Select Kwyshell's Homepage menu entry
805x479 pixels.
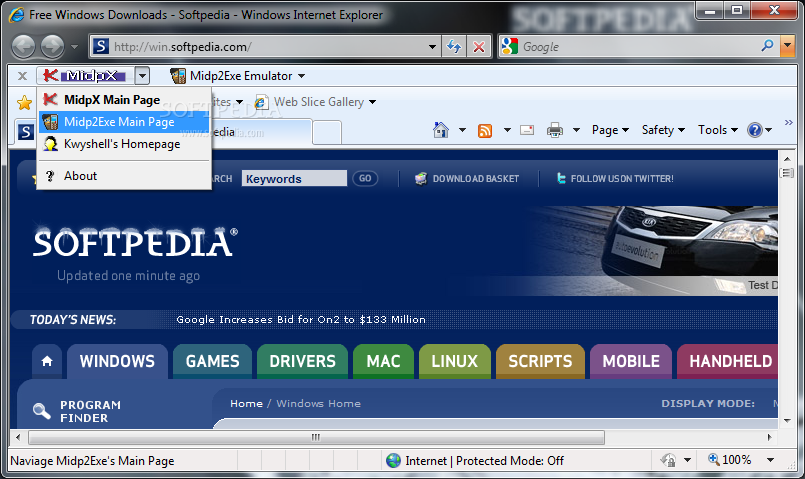pos(124,144)
